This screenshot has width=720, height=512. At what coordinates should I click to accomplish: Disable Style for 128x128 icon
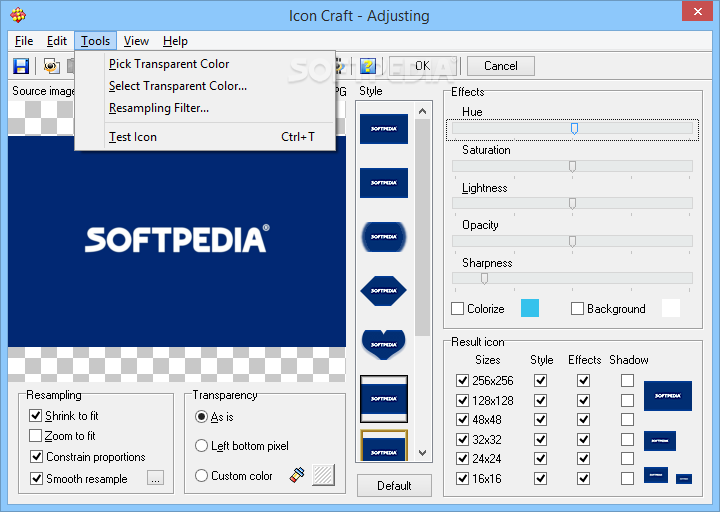pos(540,400)
